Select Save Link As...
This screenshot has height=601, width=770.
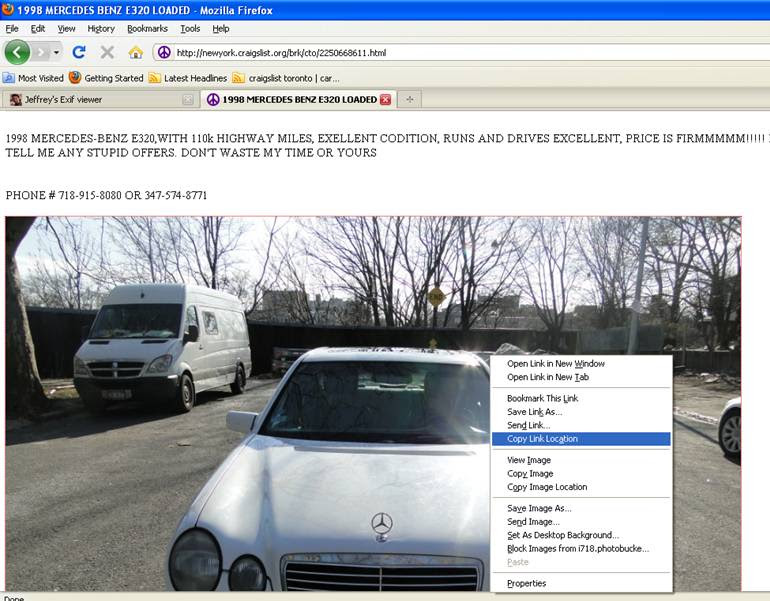pos(581,412)
